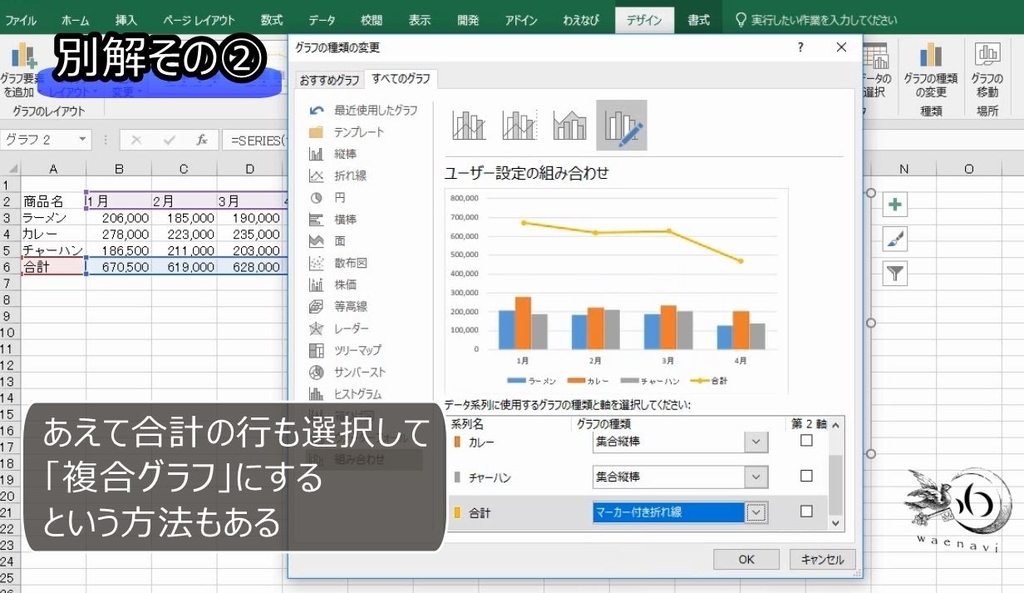Open the ページレイアウト ribbon tab
Image resolution: width=1024 pixels, height=593 pixels.
click(x=199, y=20)
